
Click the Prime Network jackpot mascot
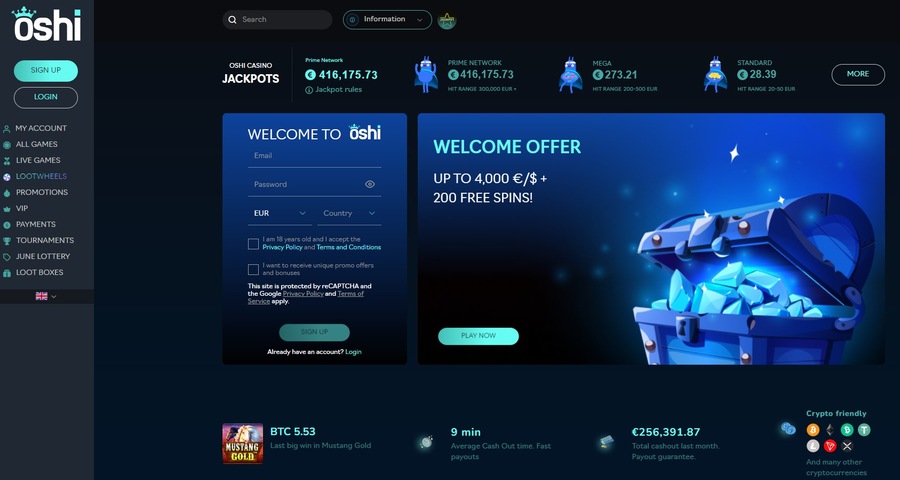pyautogui.click(x=426, y=75)
